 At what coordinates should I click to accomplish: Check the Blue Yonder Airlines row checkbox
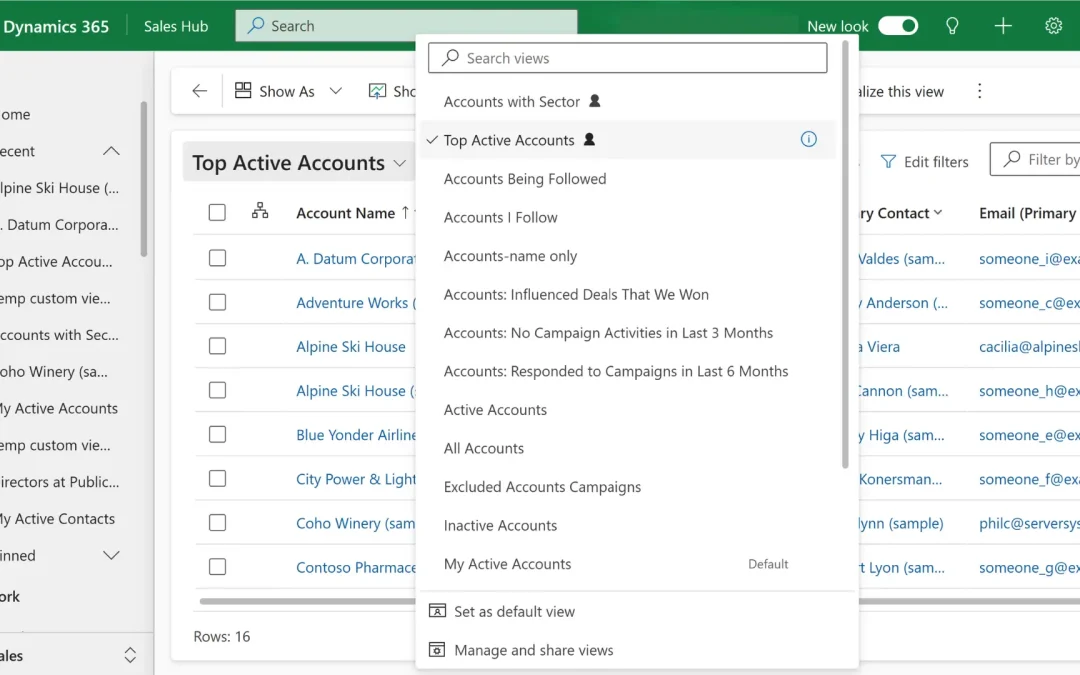217,434
